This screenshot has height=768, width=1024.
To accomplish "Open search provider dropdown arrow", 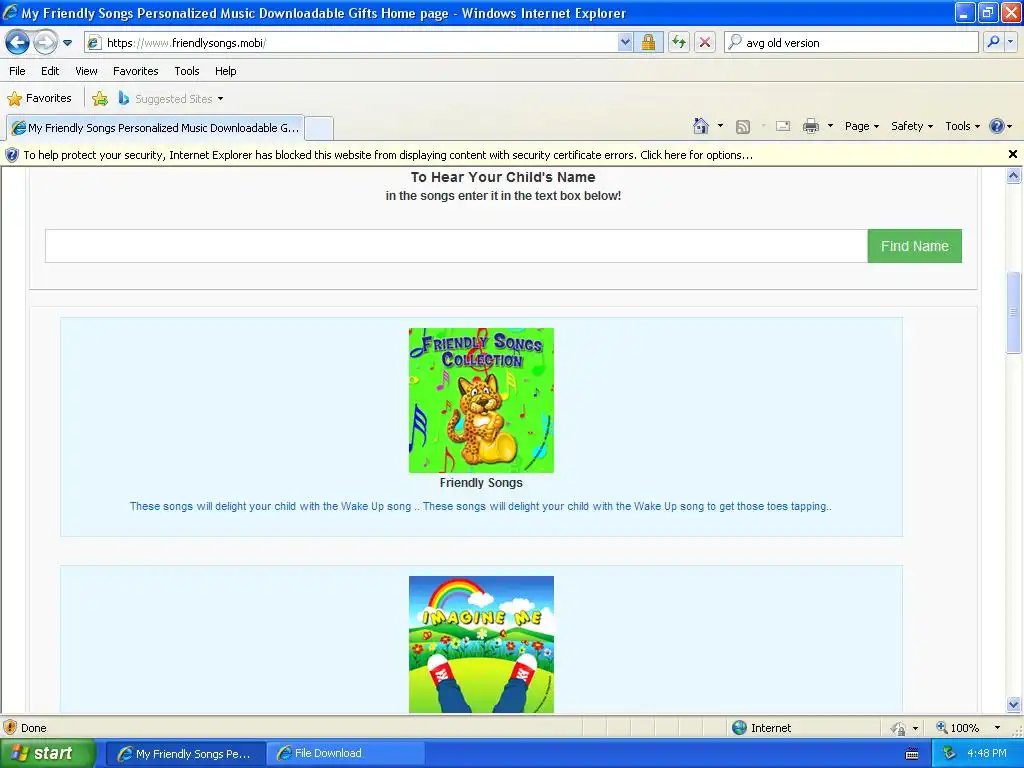I will point(1010,42).
